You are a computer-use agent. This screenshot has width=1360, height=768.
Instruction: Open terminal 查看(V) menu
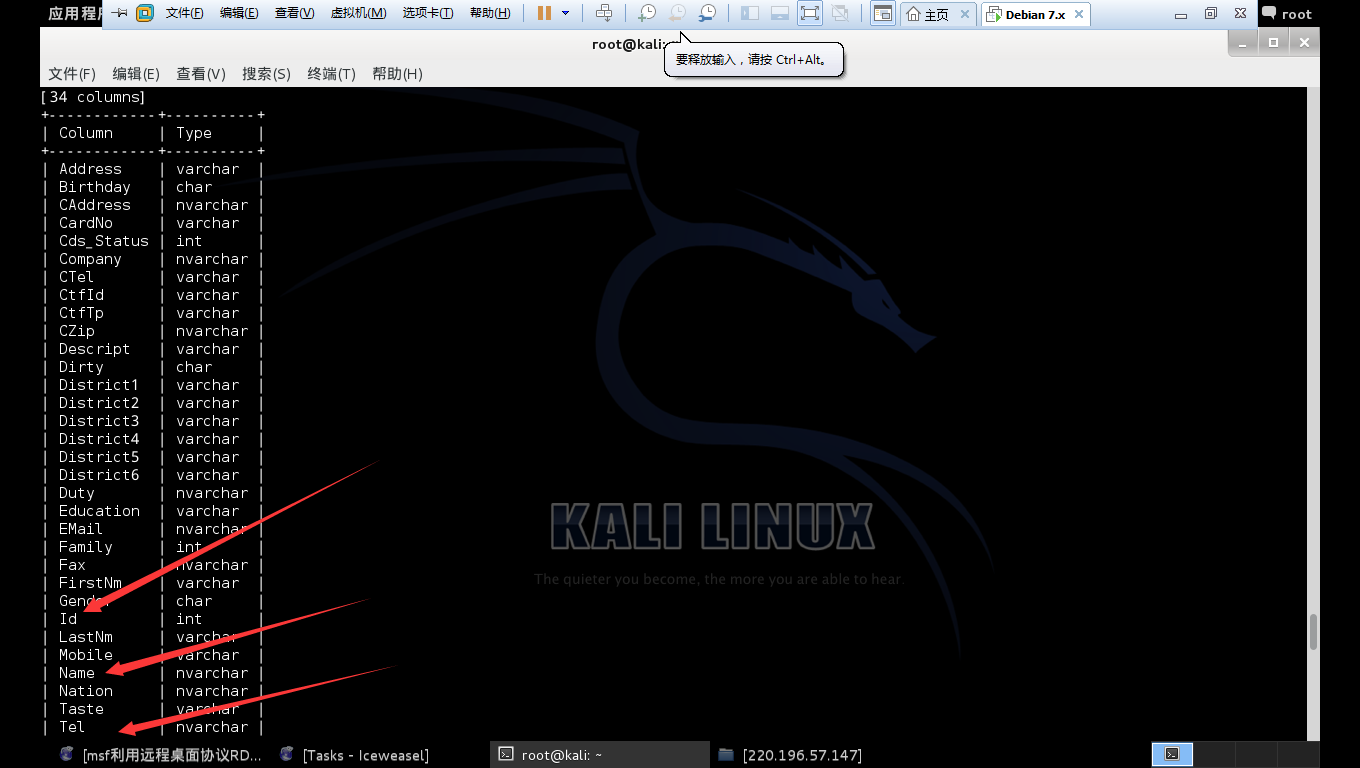click(201, 74)
